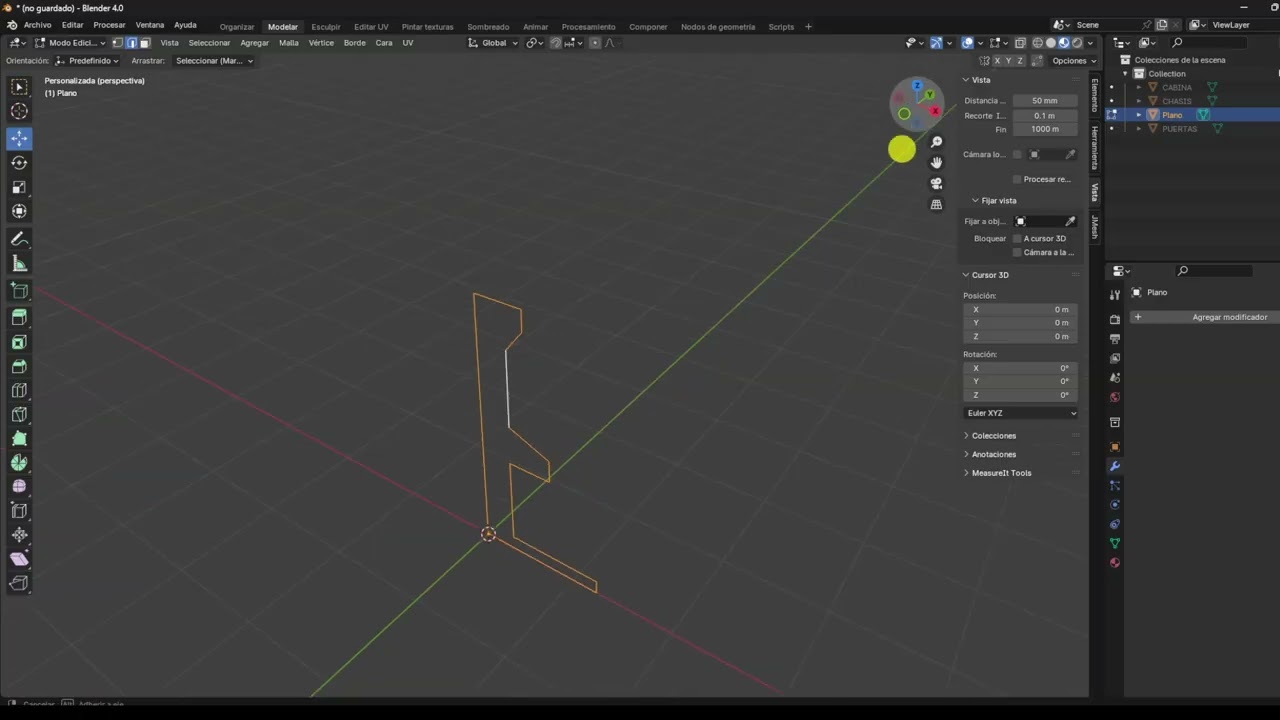Expand the Colecciones panel

point(993,436)
